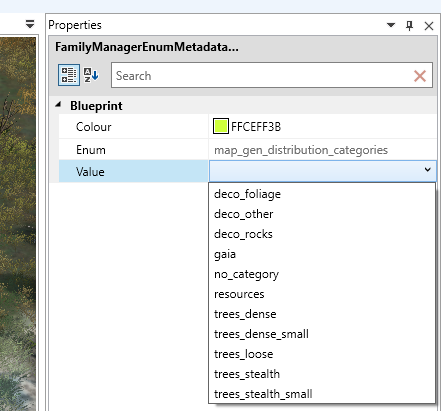The image size is (441, 411).
Task: Clear the search field with red X
Action: pos(420,76)
